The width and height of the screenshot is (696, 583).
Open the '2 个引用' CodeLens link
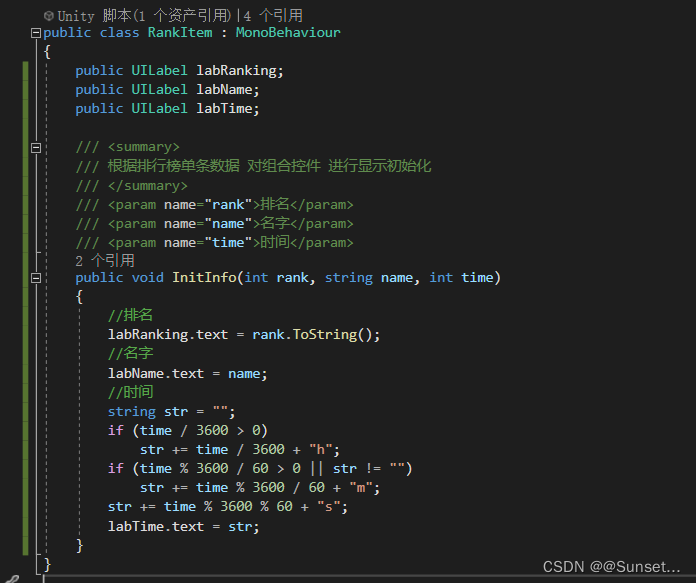[x=105, y=261]
